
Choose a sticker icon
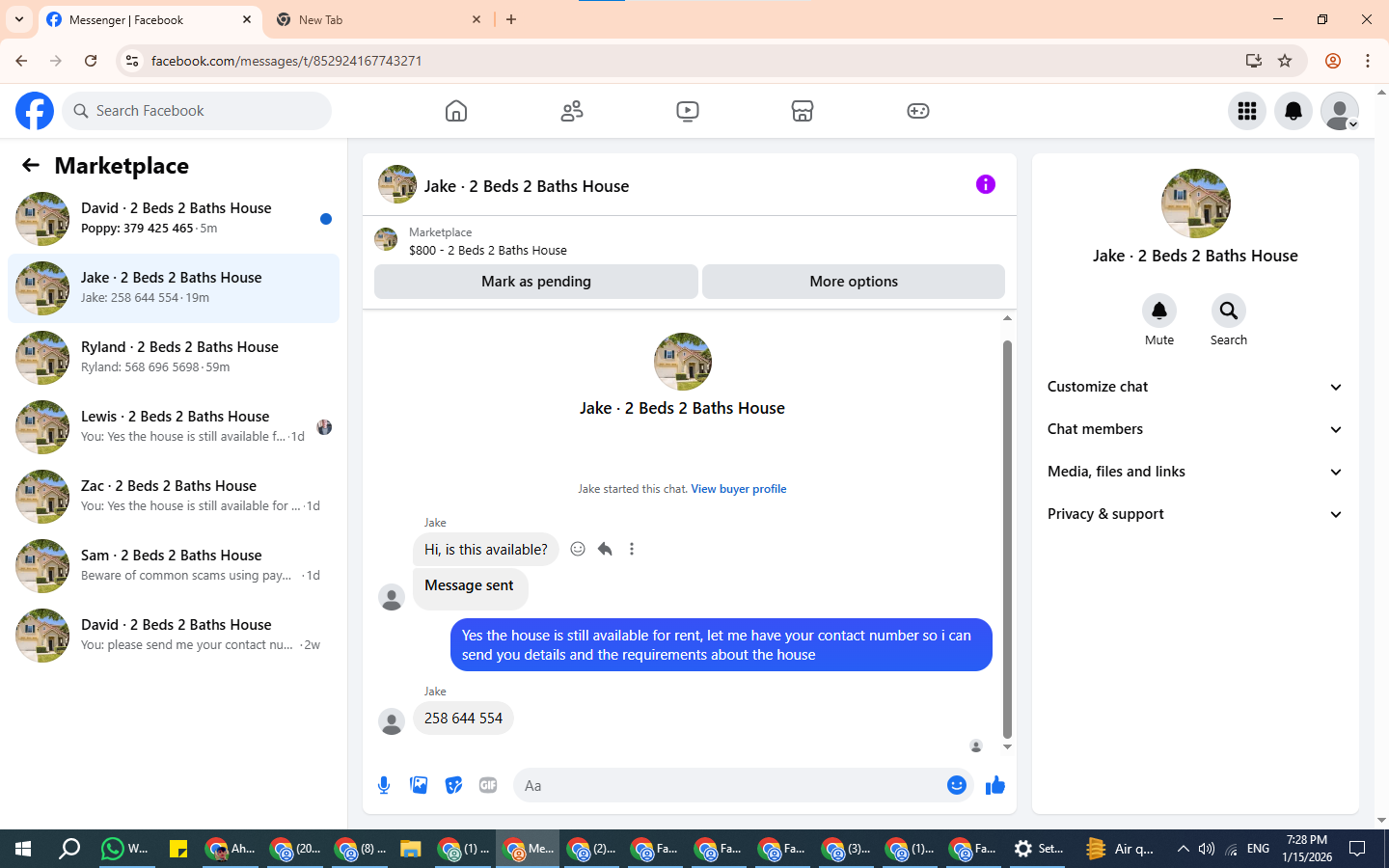453,785
